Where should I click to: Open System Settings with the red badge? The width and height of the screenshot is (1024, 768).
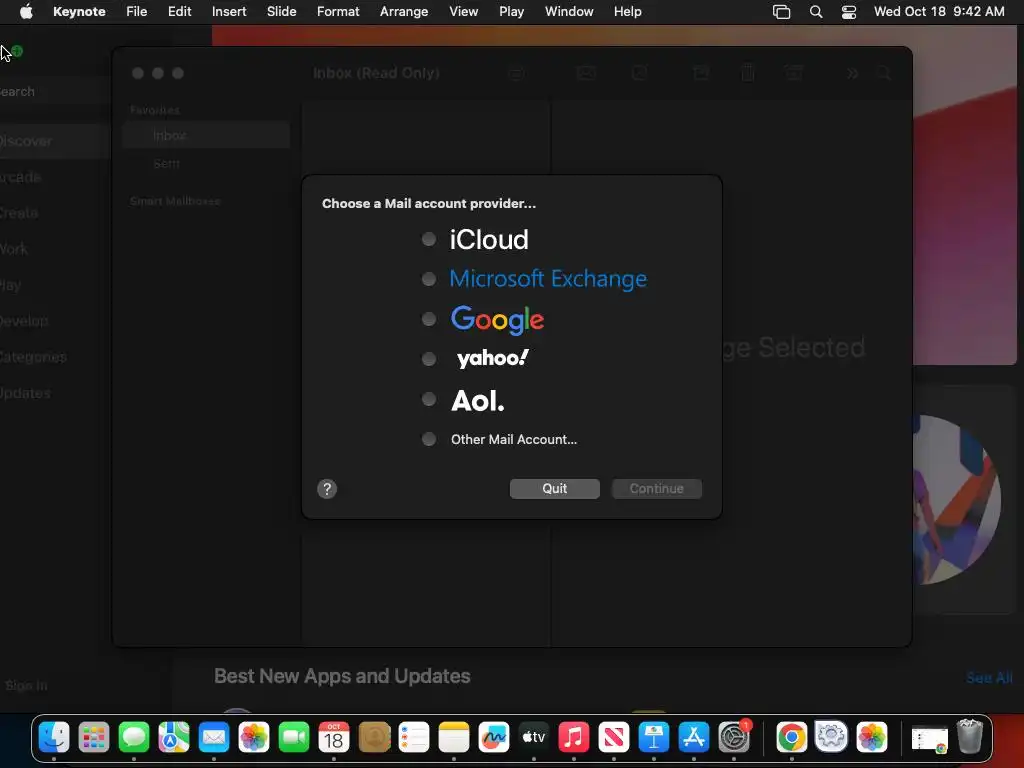point(734,738)
